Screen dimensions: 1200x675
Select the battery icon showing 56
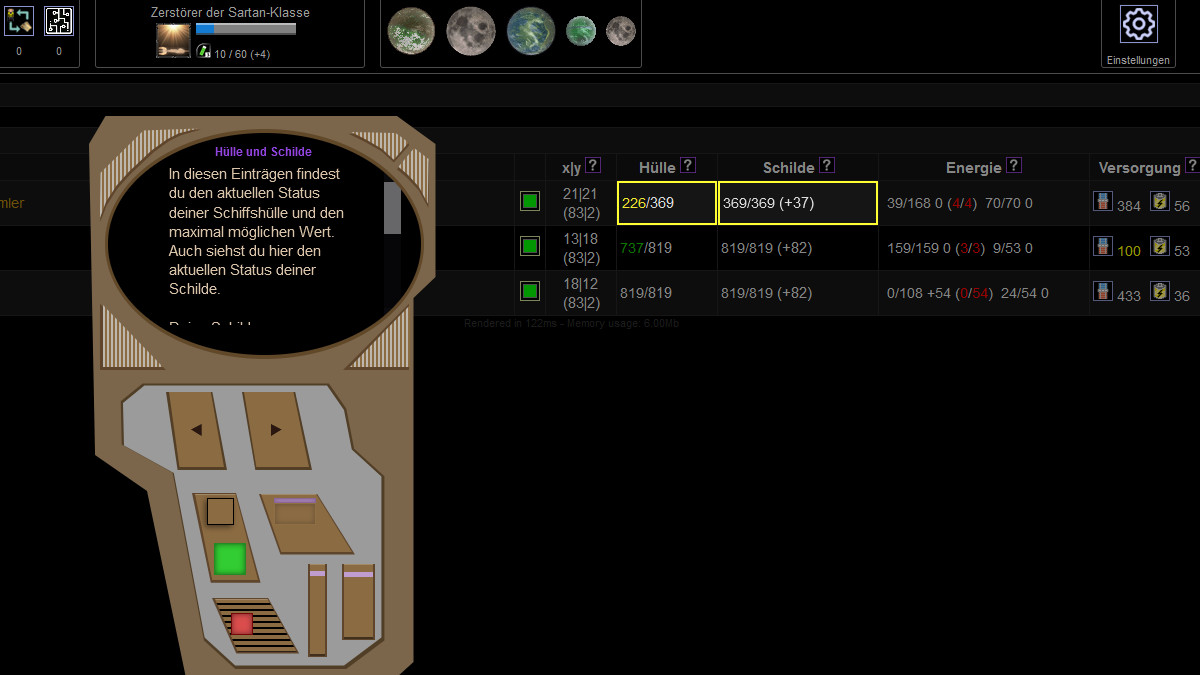1159,201
